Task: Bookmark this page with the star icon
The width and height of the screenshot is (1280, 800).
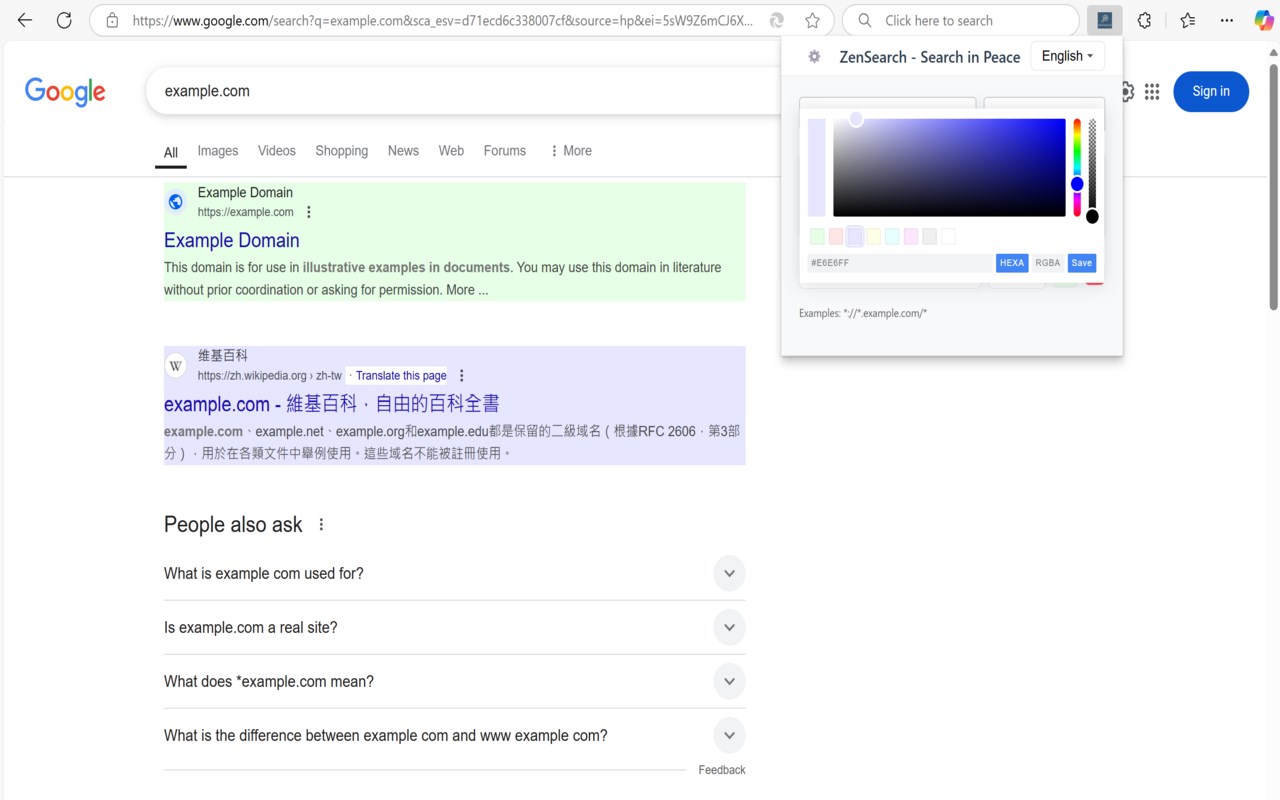Action: point(812,20)
